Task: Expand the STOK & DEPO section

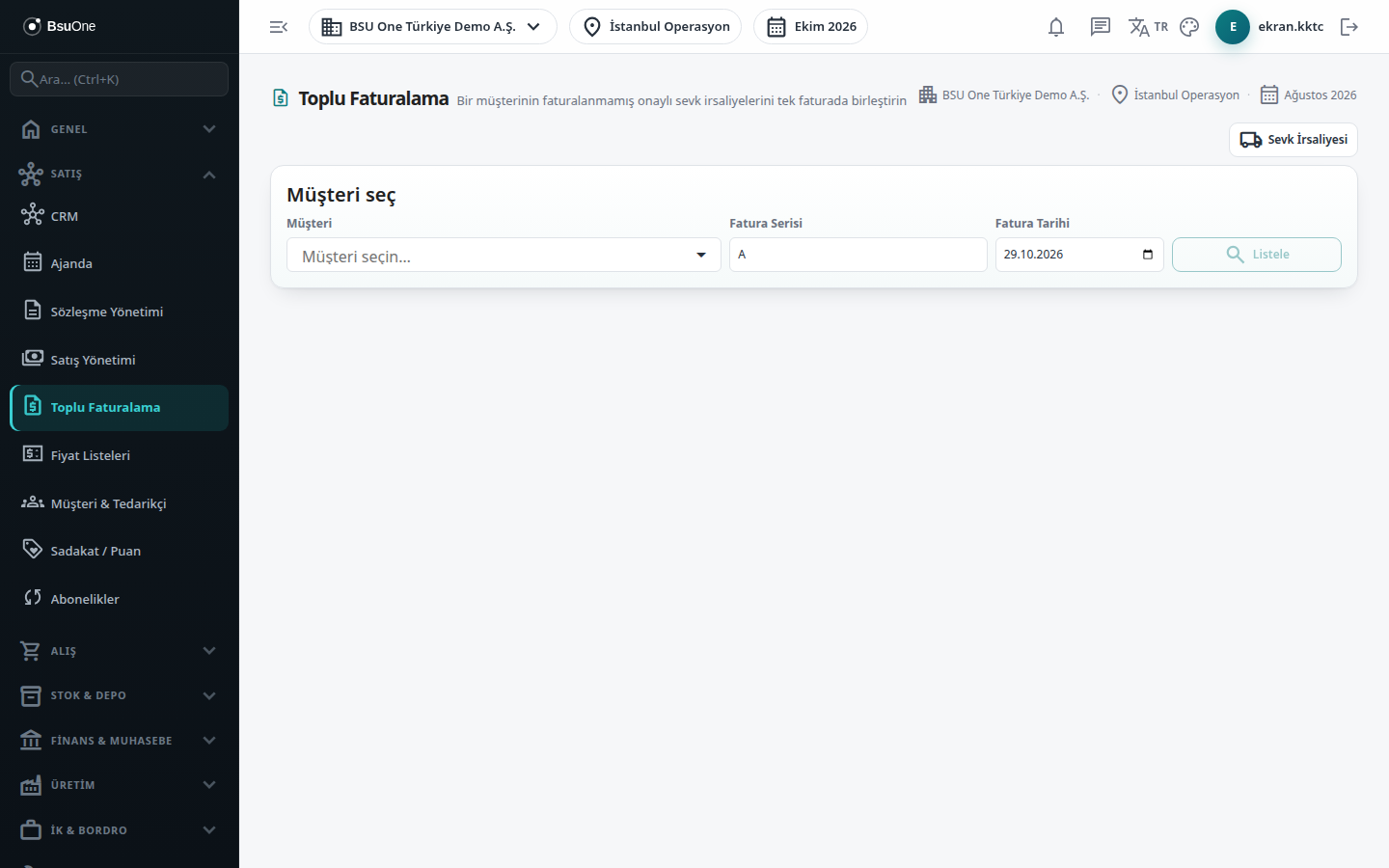Action: pyautogui.click(x=120, y=695)
